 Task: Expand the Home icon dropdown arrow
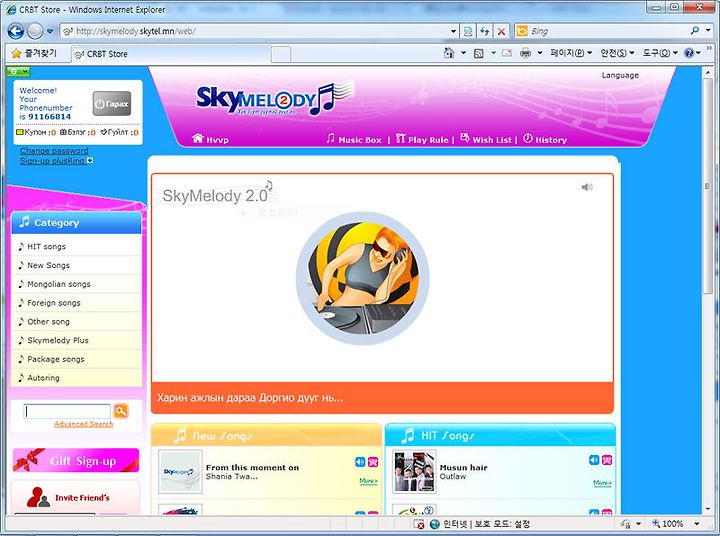click(x=463, y=53)
